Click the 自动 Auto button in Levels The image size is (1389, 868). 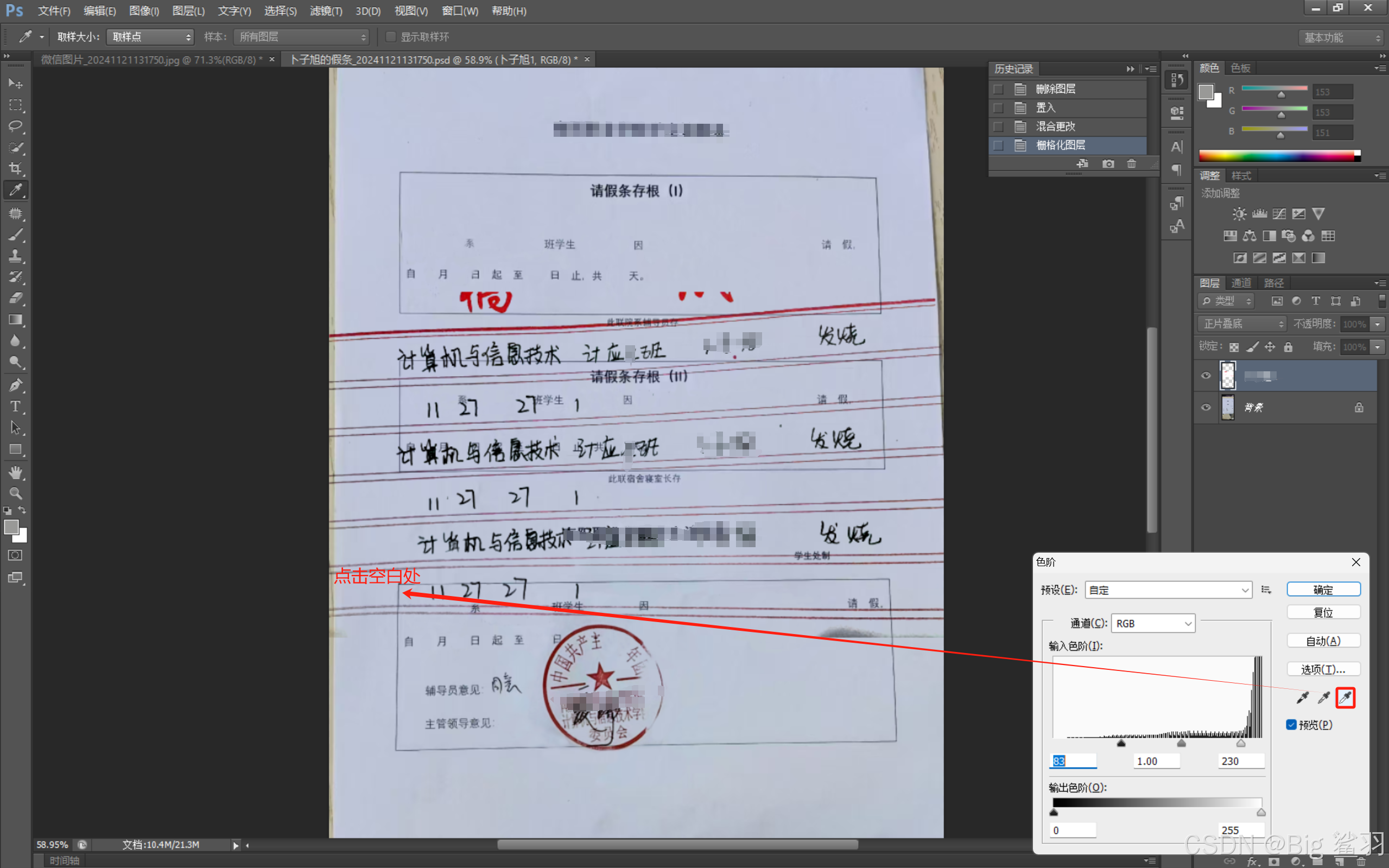point(1323,641)
